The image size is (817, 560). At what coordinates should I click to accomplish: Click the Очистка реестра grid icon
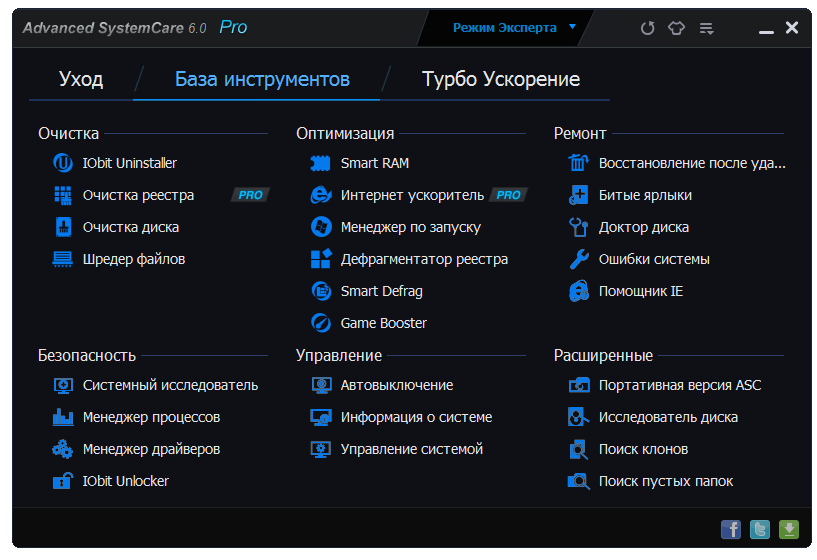63,195
